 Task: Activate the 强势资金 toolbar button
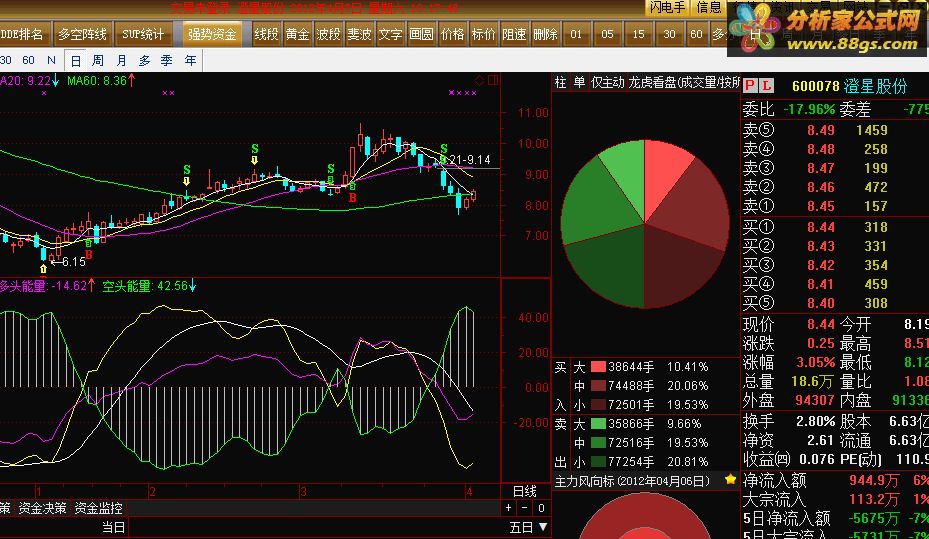pyautogui.click(x=212, y=34)
